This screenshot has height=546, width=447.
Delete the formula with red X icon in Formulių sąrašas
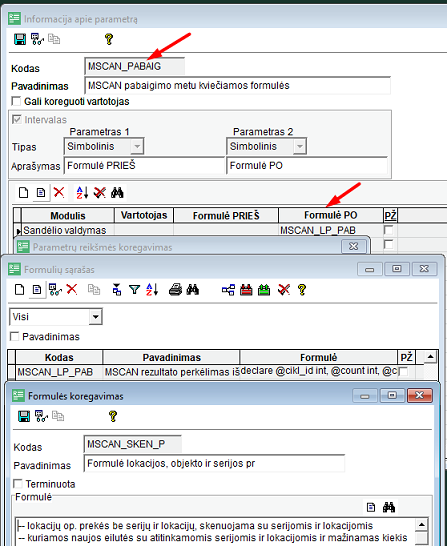[x=72, y=289]
